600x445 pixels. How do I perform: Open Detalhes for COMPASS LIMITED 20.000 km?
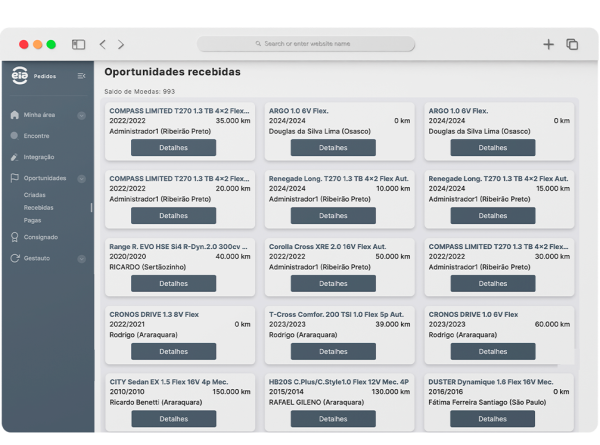click(x=173, y=215)
